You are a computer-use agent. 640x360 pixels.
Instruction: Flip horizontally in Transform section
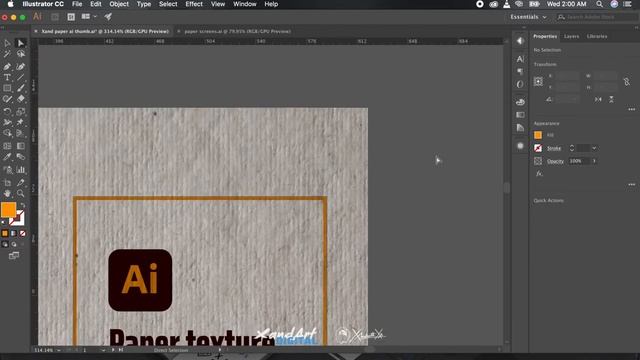pos(598,99)
